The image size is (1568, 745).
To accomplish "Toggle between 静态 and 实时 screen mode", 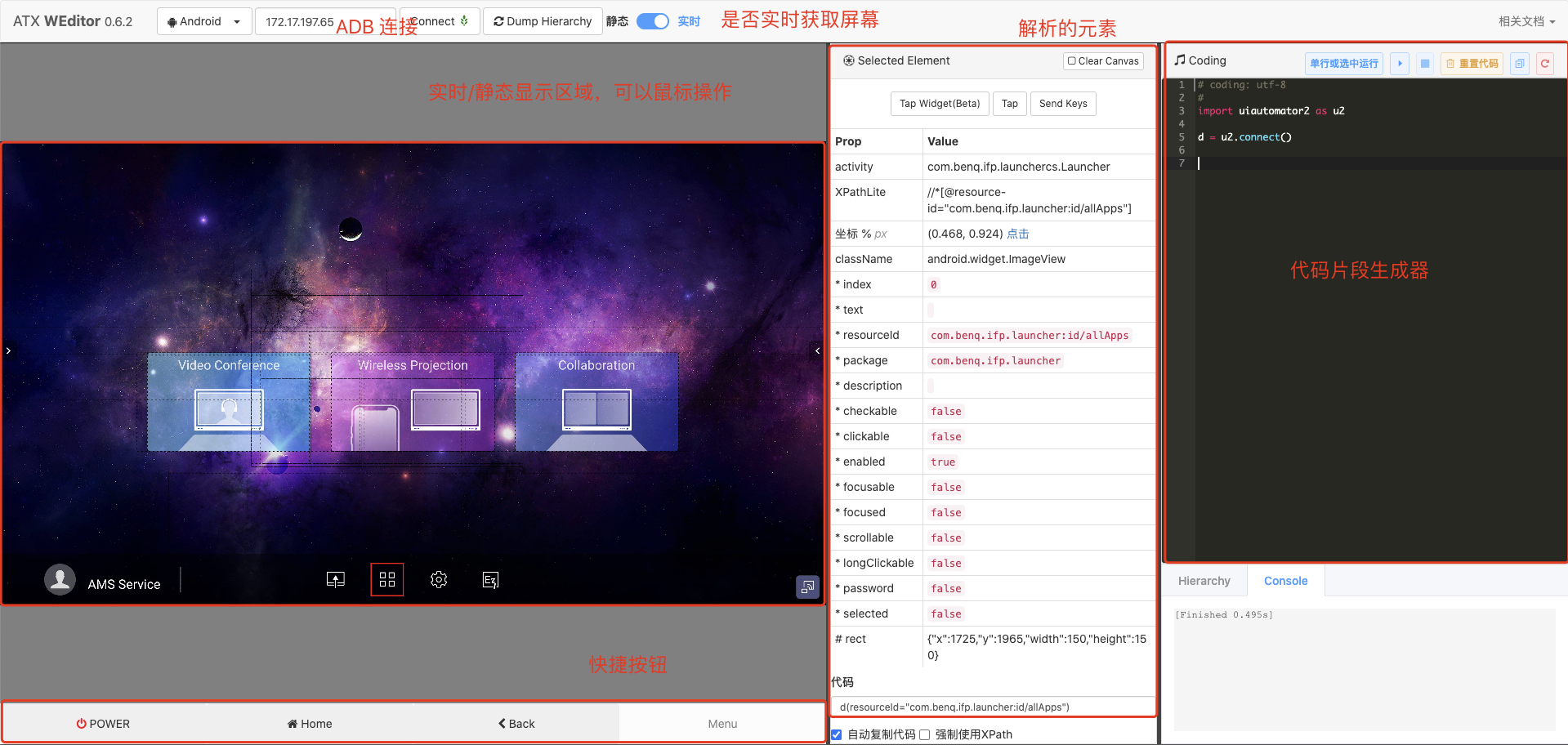I will click(653, 20).
